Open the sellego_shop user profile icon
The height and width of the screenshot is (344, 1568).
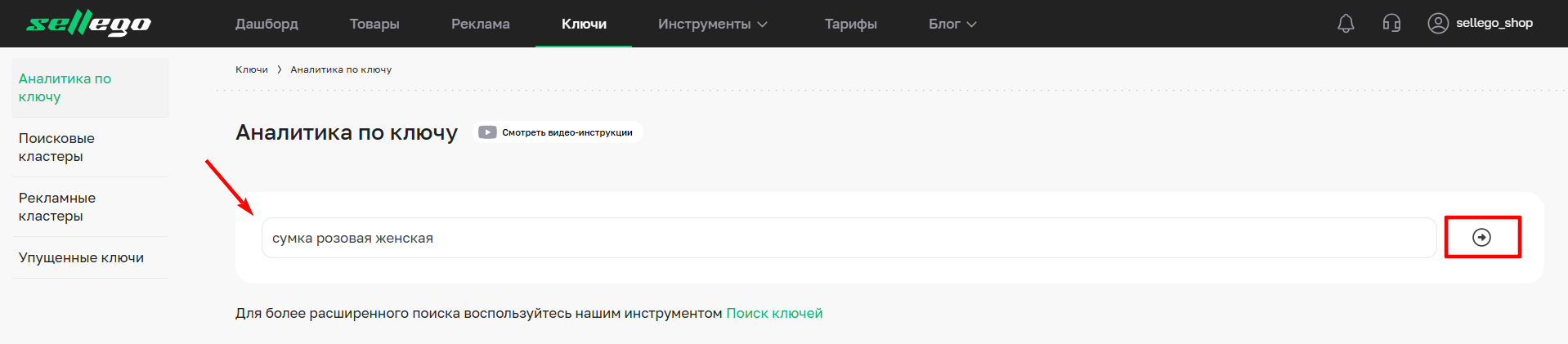point(1438,24)
